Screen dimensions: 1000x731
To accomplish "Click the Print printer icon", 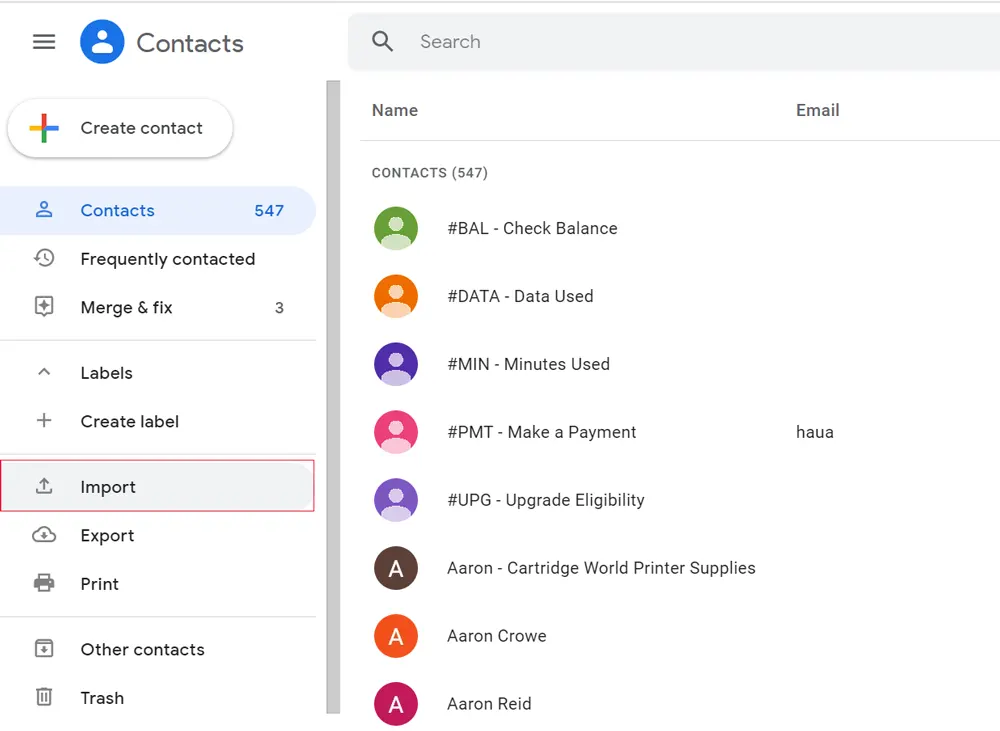I will (44, 584).
